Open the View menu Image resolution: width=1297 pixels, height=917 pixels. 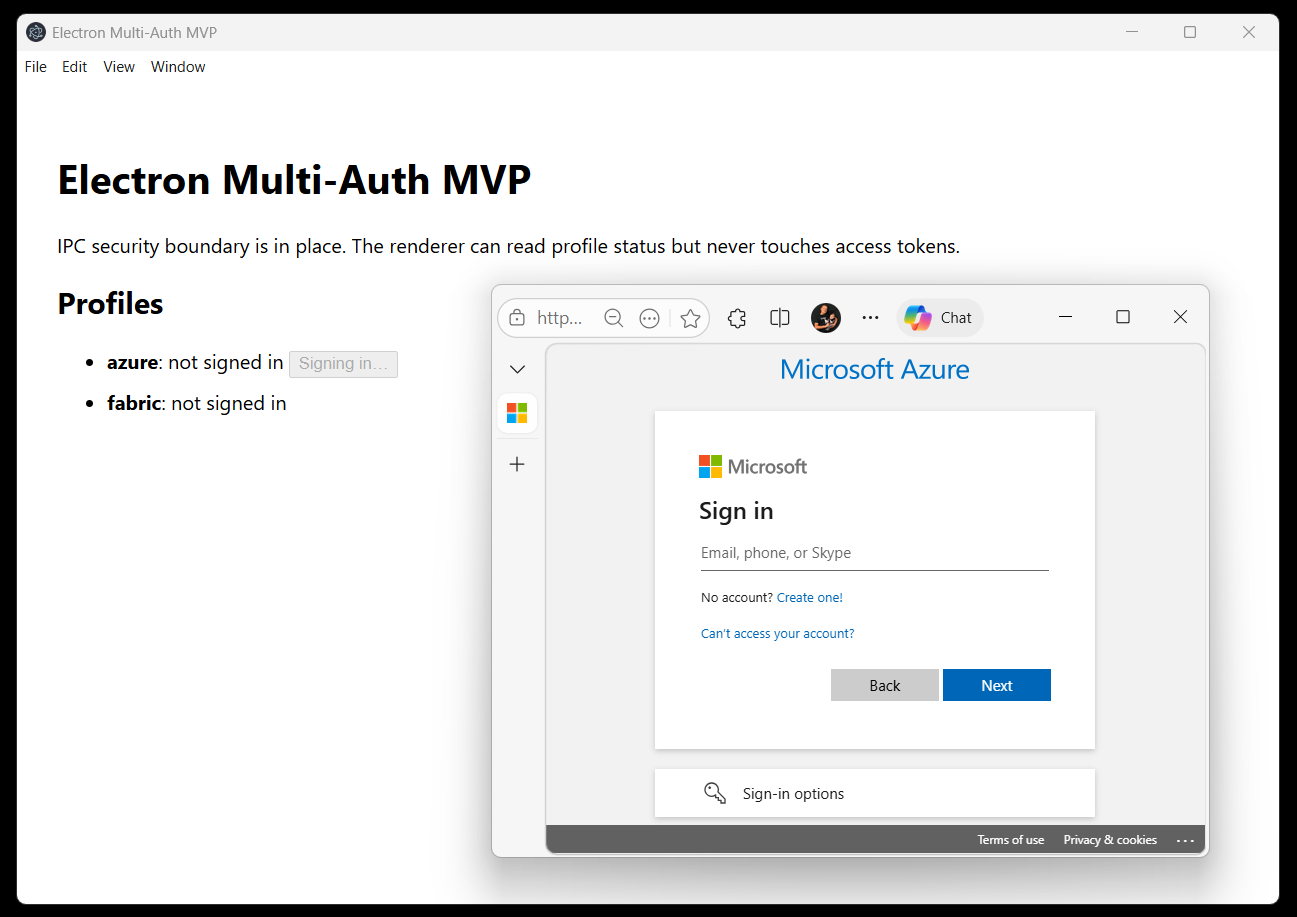pos(119,67)
